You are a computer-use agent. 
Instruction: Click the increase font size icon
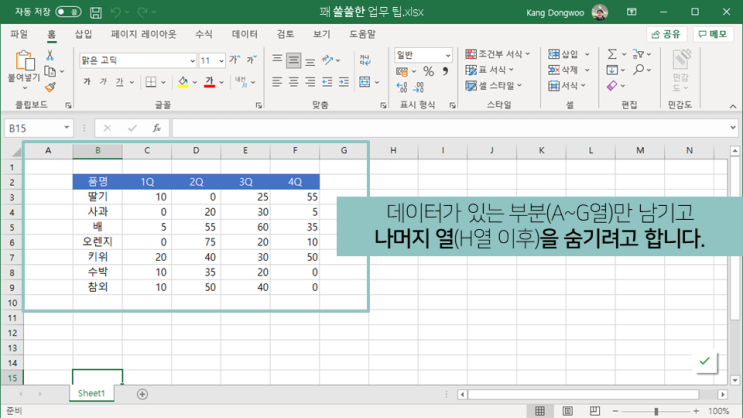(x=235, y=60)
